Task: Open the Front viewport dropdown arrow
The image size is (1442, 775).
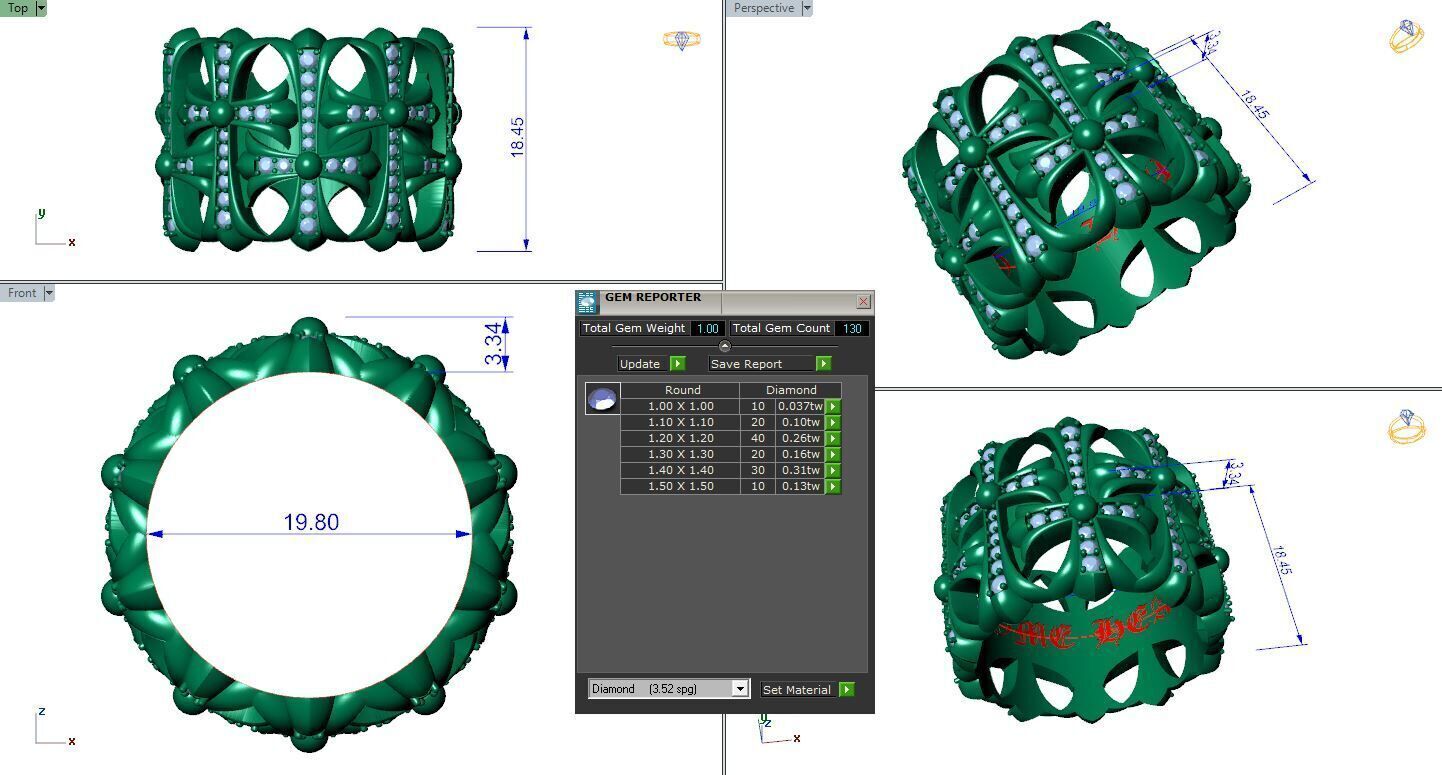Action: pyautogui.click(x=48, y=293)
